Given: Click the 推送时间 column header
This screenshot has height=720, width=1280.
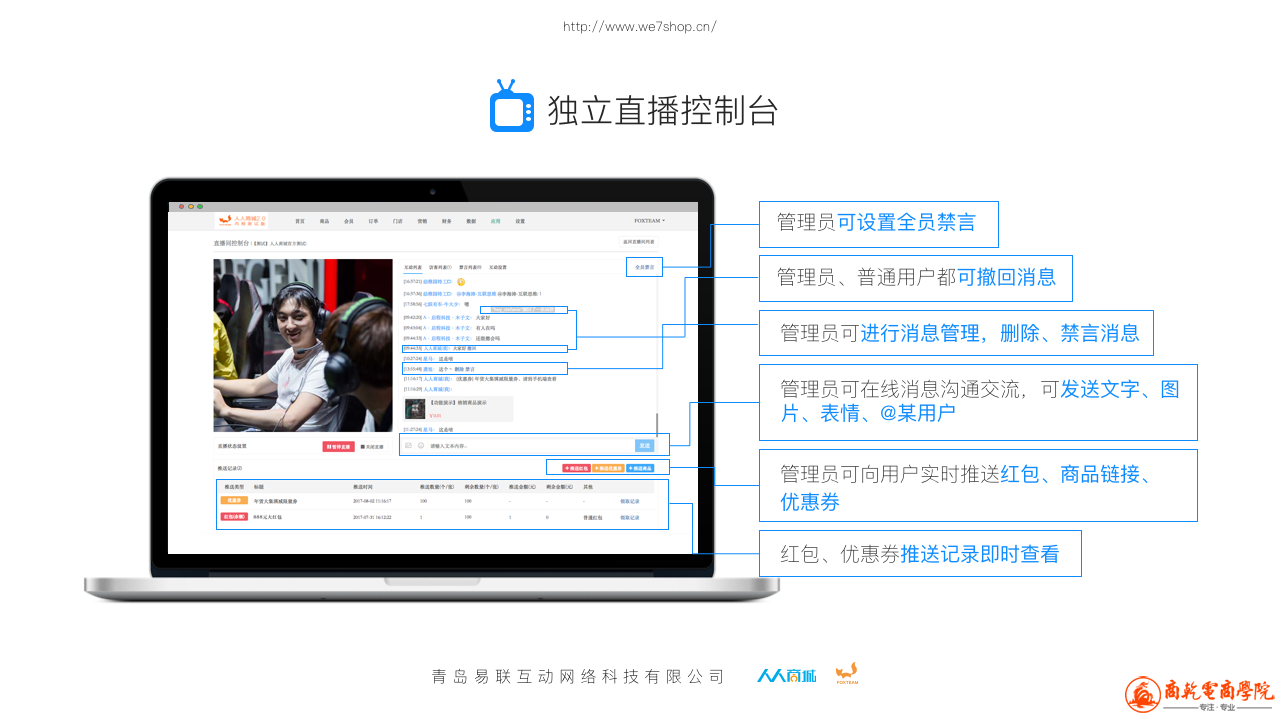Looking at the screenshot, I should click(x=363, y=487).
